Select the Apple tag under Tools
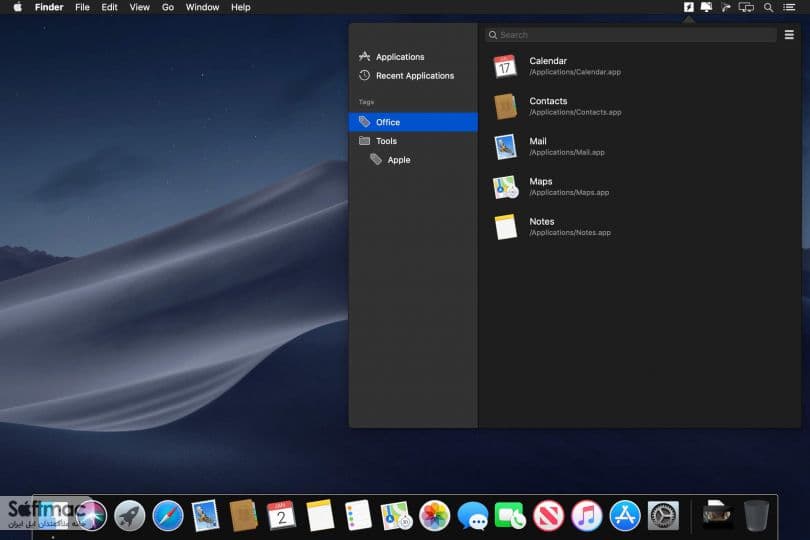The width and height of the screenshot is (810, 540). pyautogui.click(x=413, y=160)
